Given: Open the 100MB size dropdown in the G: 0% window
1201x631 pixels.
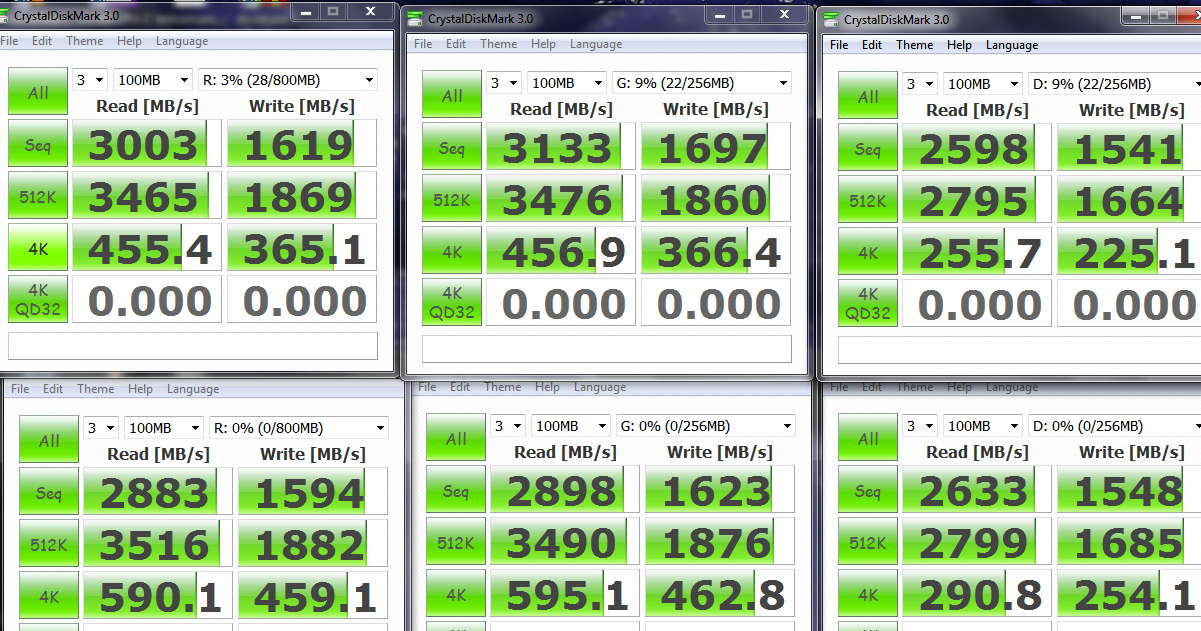Looking at the screenshot, I should click(x=571, y=425).
